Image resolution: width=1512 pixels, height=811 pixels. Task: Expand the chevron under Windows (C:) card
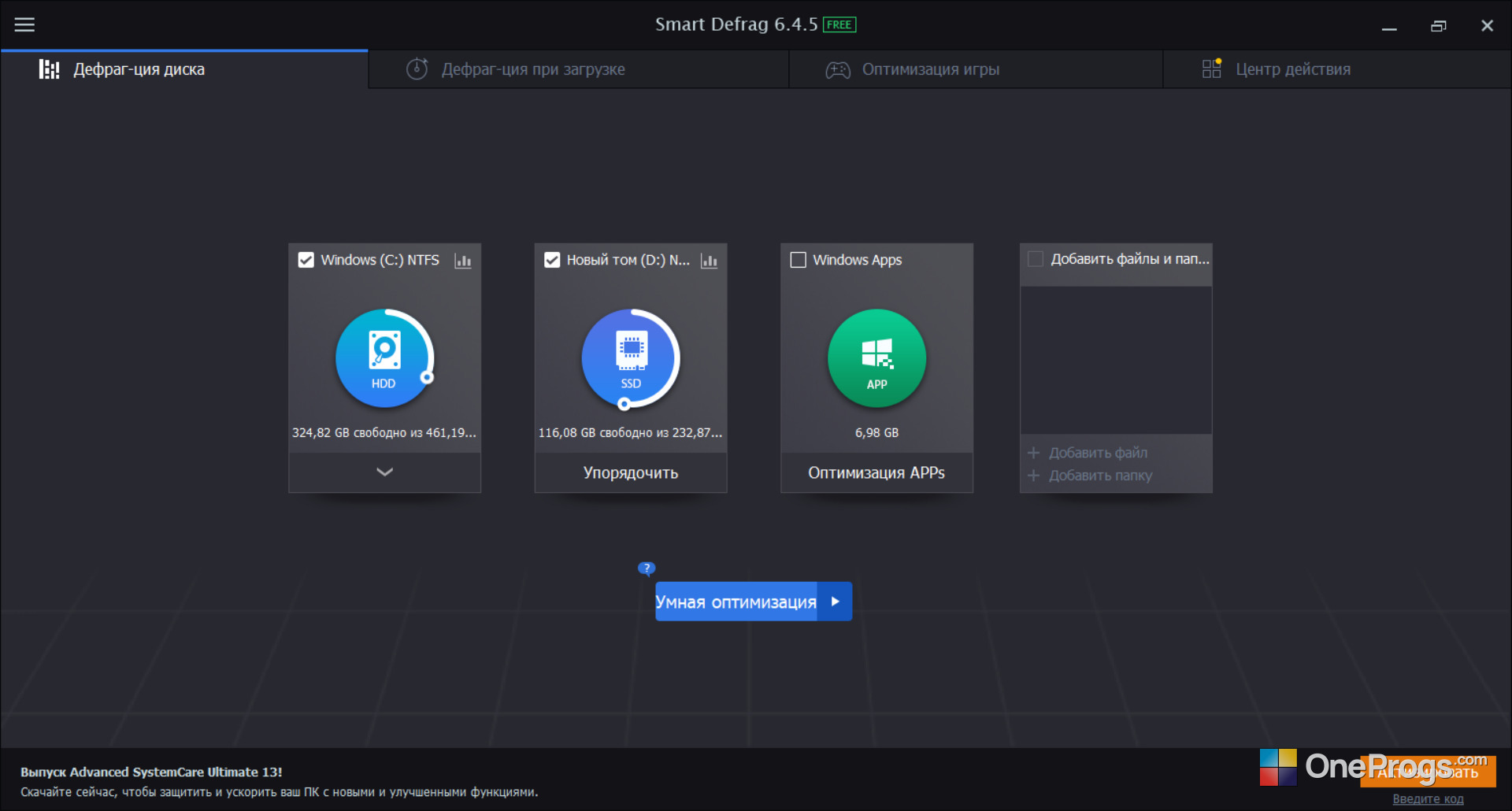[384, 472]
